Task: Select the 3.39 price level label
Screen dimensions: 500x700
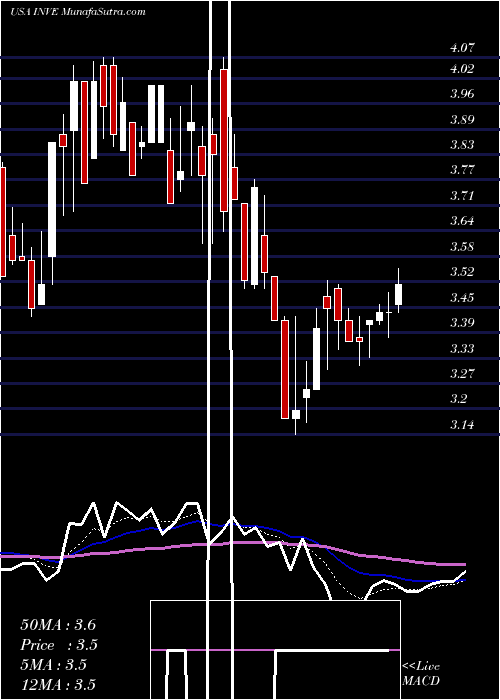Action: tap(462, 323)
